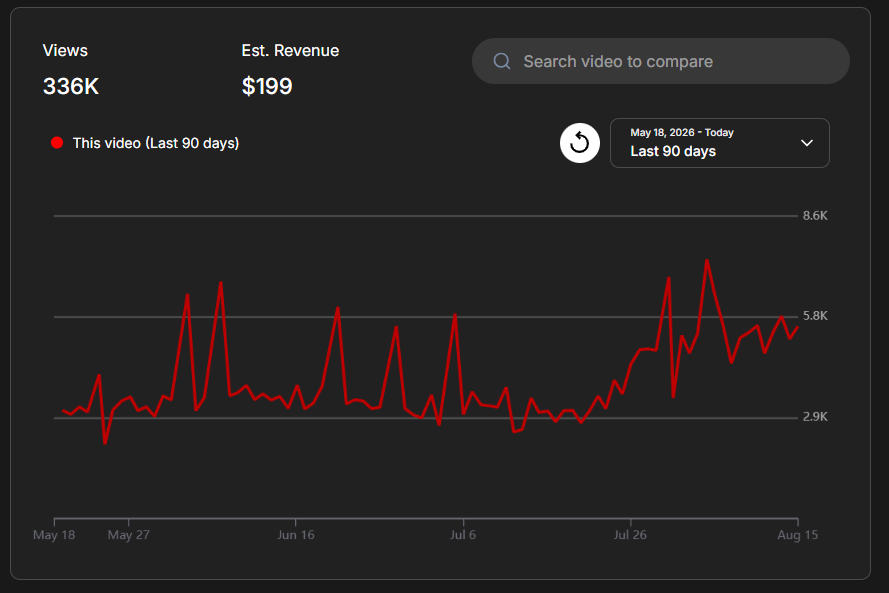
Task: Click the Jun 16 axis marker
Action: coord(295,535)
